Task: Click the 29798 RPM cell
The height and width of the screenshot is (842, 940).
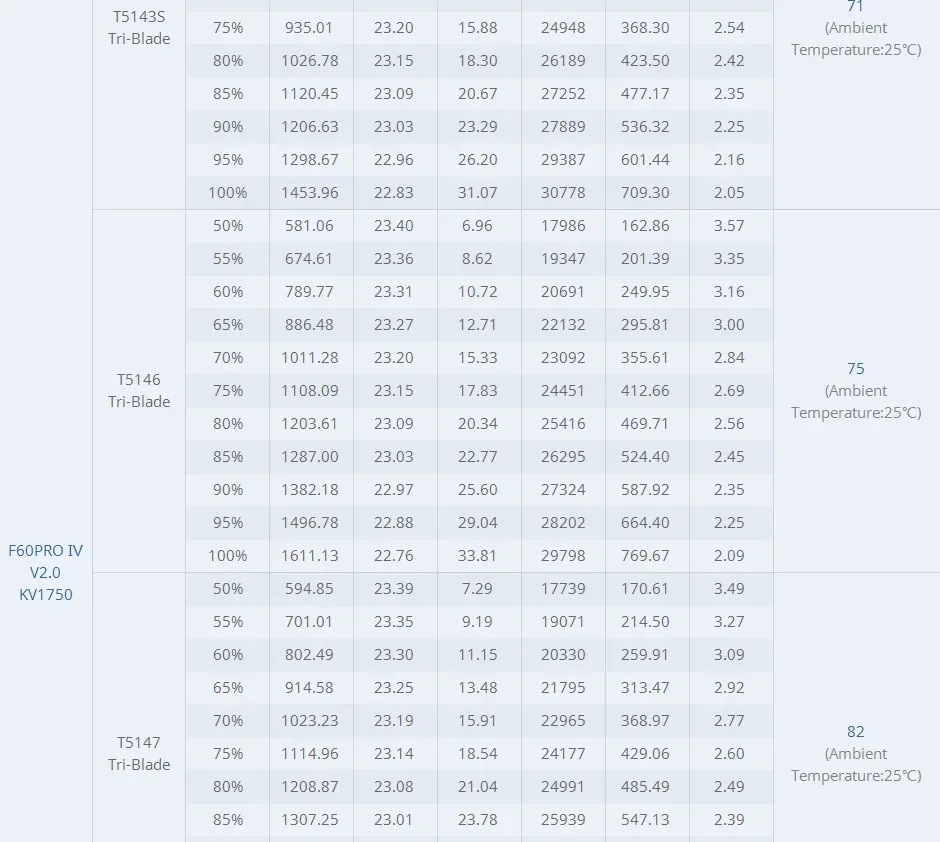Action: pos(563,556)
